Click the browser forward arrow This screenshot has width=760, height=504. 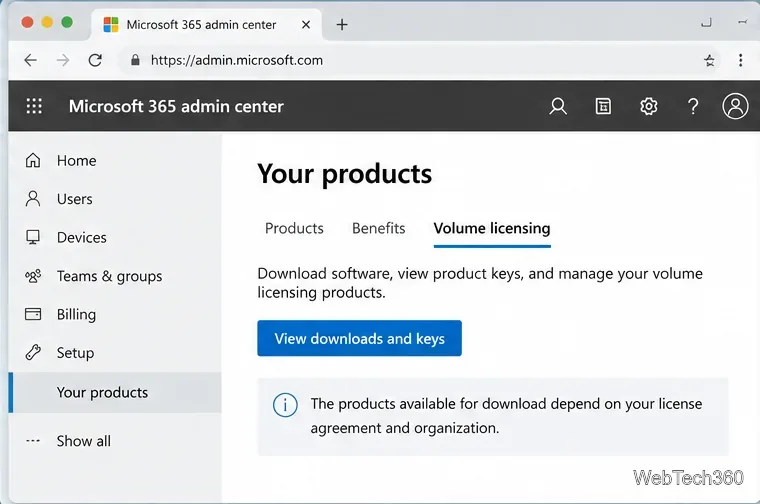point(63,60)
